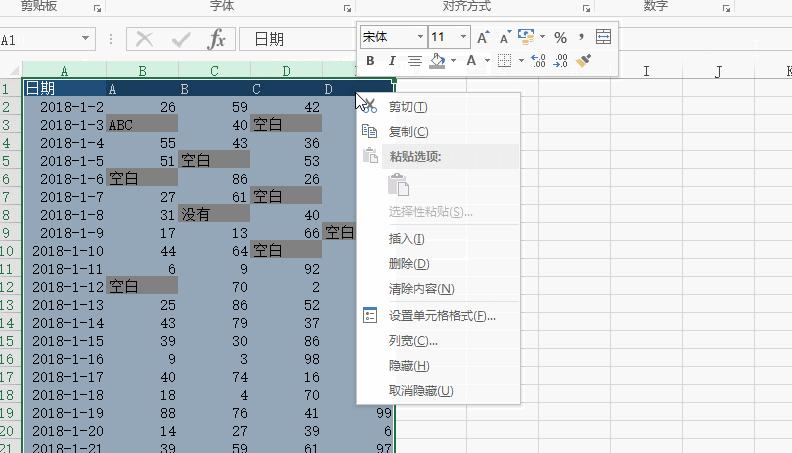792x453 pixels.
Task: Click the formula bar options dots
Action: (x=111, y=39)
